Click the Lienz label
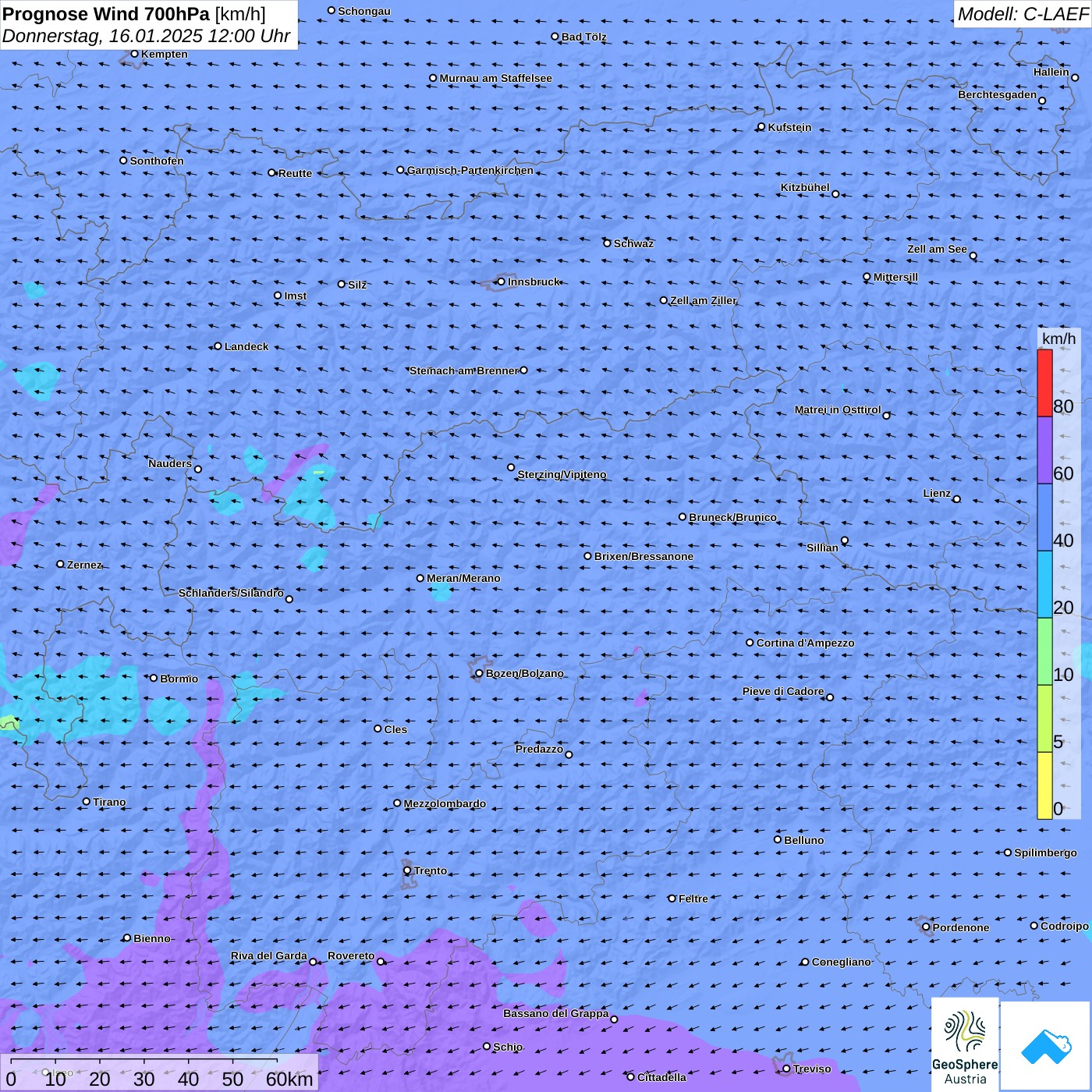1092x1092 pixels. coord(937,493)
